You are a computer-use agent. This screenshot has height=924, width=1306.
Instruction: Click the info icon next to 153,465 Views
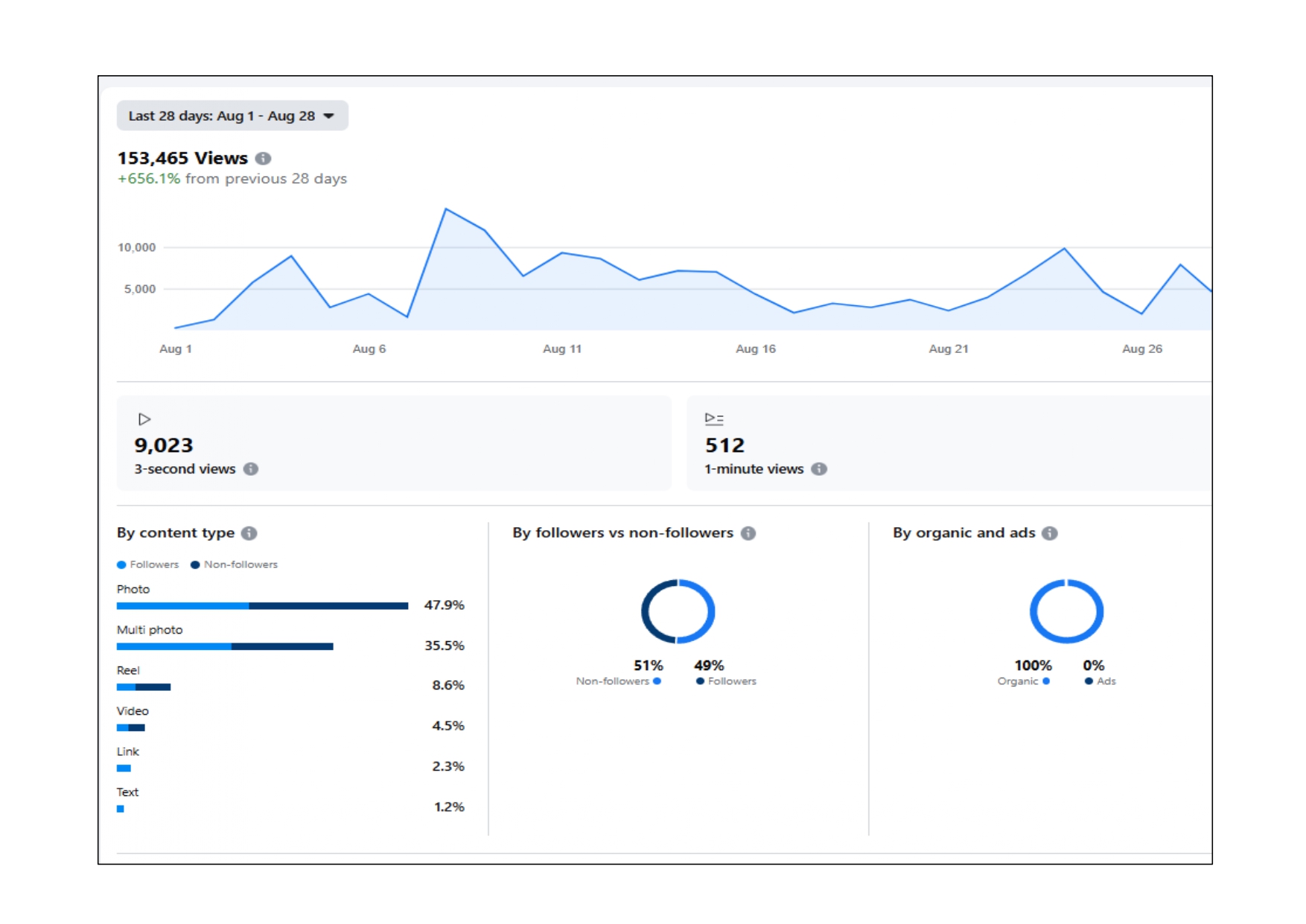tap(263, 159)
